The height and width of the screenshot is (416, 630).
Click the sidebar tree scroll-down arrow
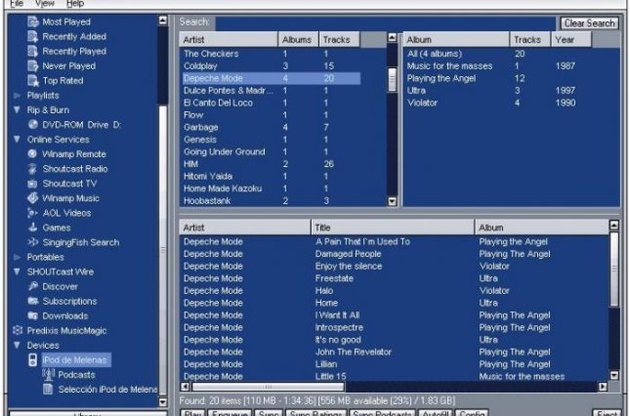click(163, 402)
